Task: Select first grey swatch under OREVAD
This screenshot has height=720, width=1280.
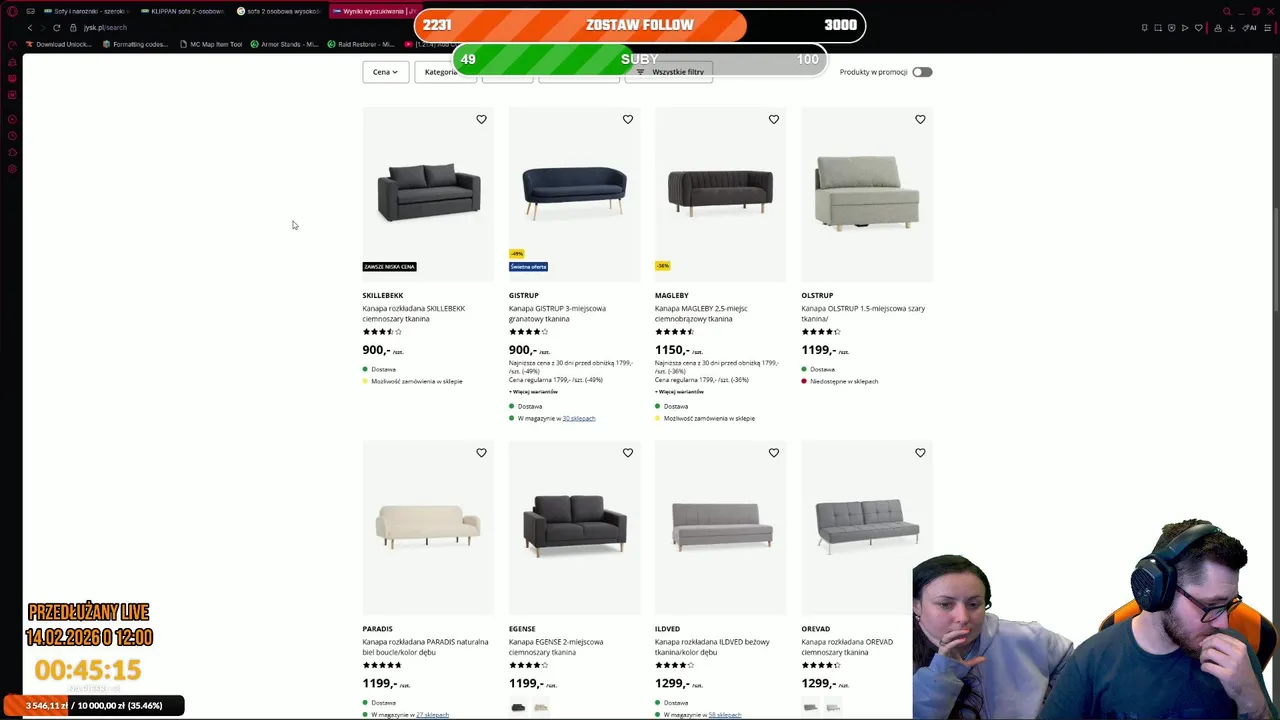Action: [810, 708]
